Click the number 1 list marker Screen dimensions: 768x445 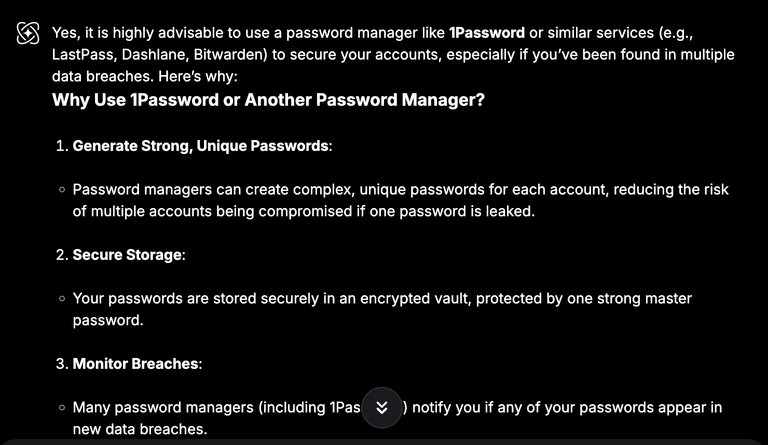pyautogui.click(x=61, y=146)
